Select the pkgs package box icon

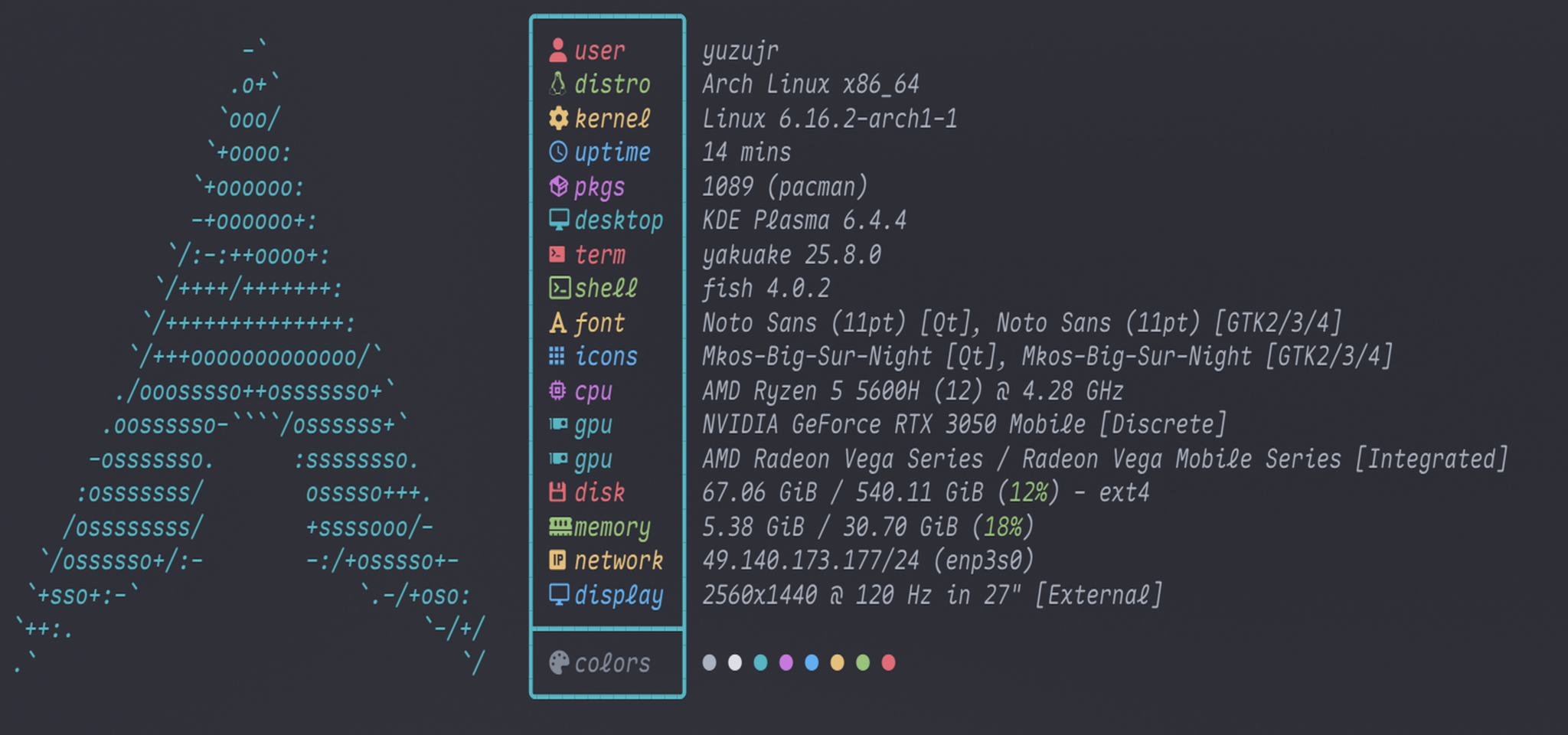tap(558, 186)
